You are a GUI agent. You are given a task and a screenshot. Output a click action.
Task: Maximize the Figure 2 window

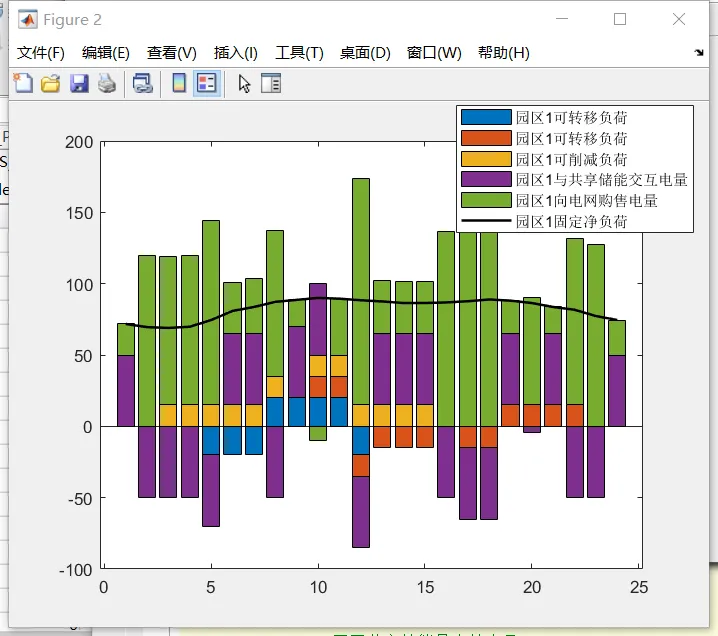coord(620,19)
